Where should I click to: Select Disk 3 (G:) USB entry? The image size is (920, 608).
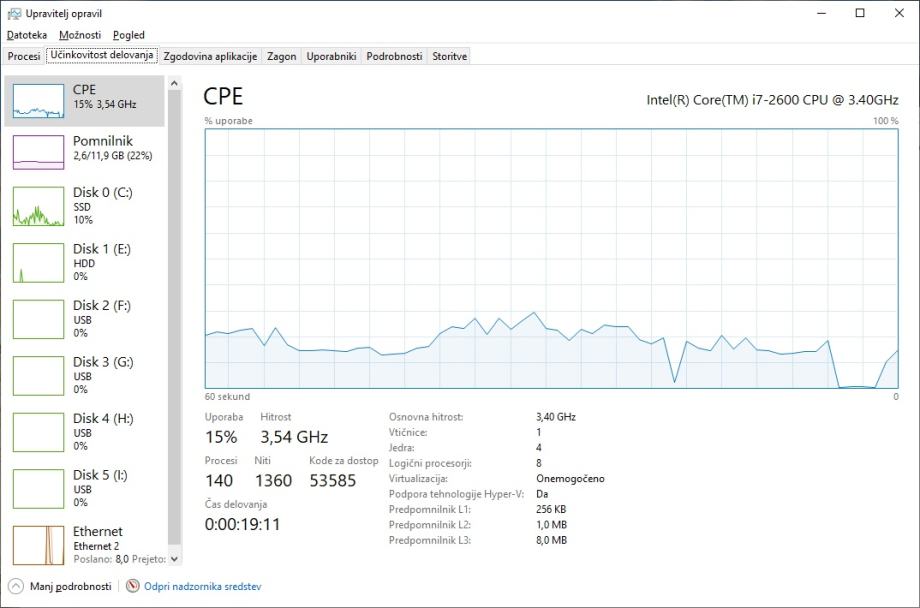tap(38, 376)
